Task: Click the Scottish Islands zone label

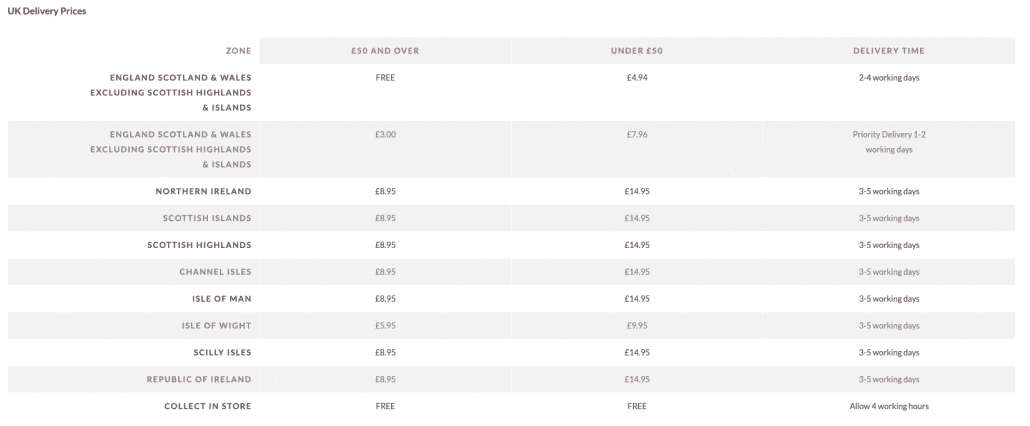Action: [207, 218]
